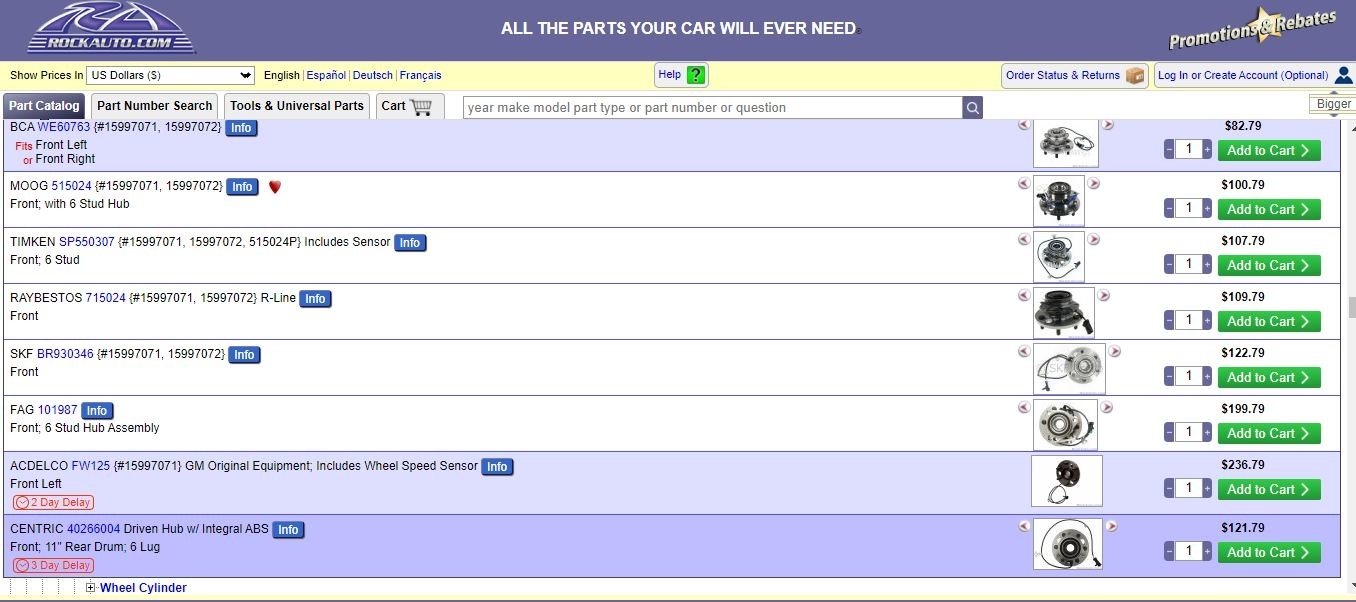Decrease quantity for CENTRIC 40266004

(x=1169, y=551)
